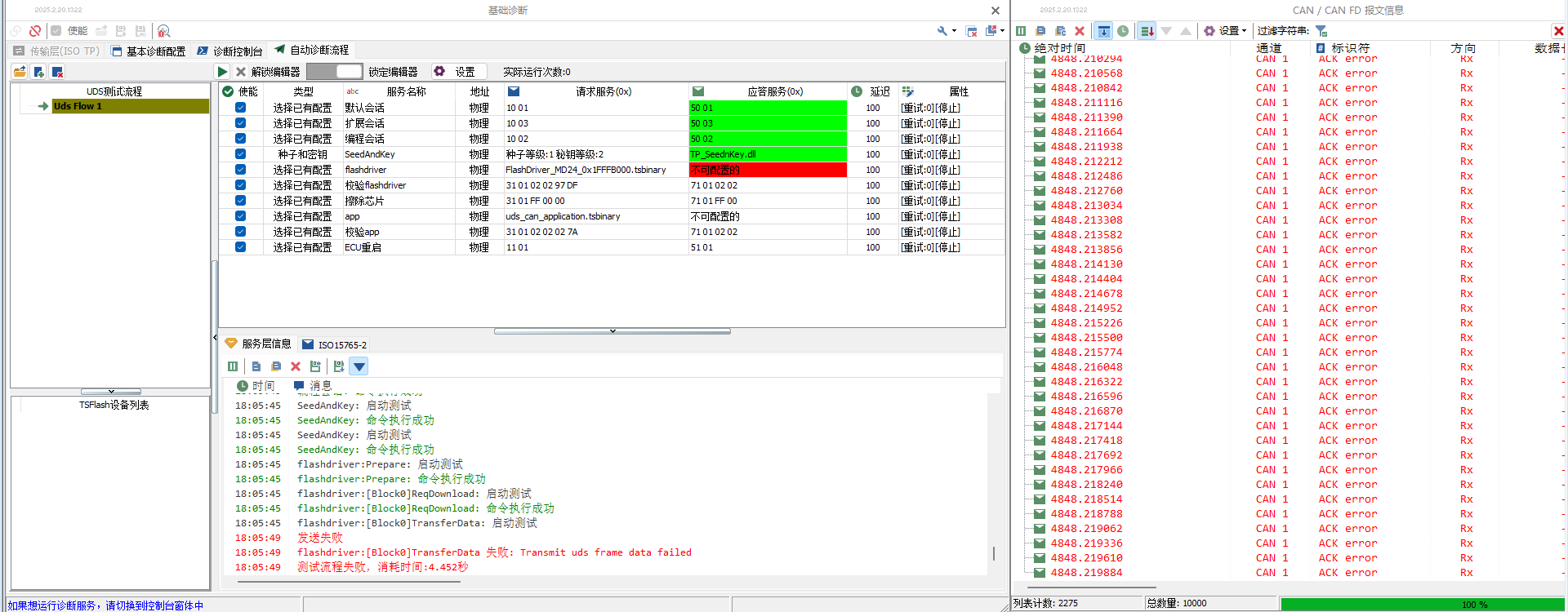Collapse the UDS flow list splitter
The height and width of the screenshot is (612, 1568).
(x=111, y=392)
